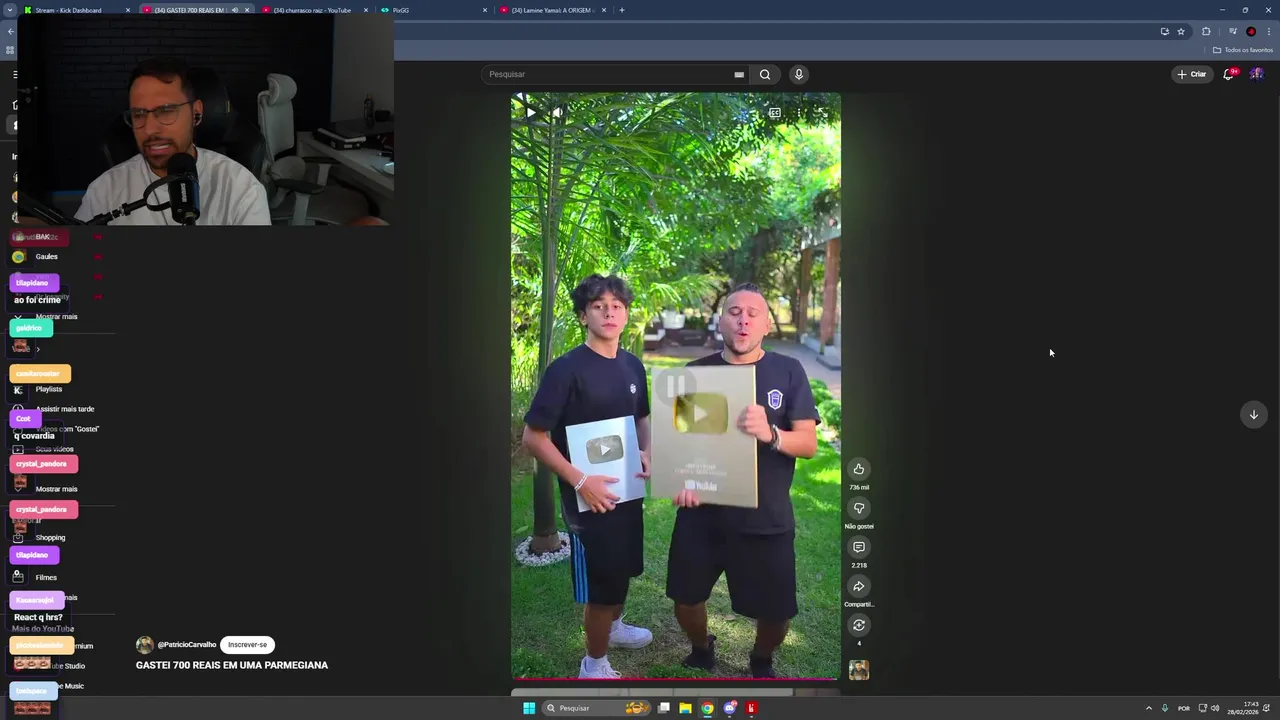
Task: Start voice search with microphone icon
Action: [x=798, y=74]
